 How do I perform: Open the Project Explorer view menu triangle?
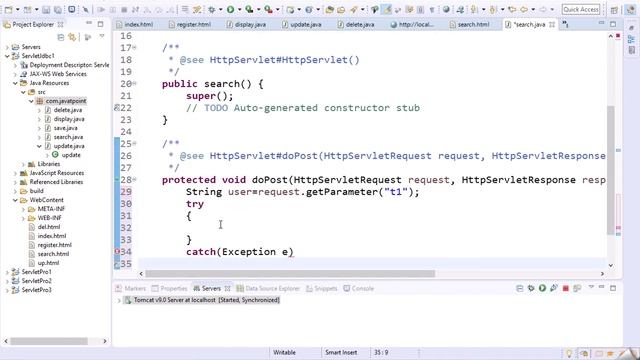(x=102, y=37)
